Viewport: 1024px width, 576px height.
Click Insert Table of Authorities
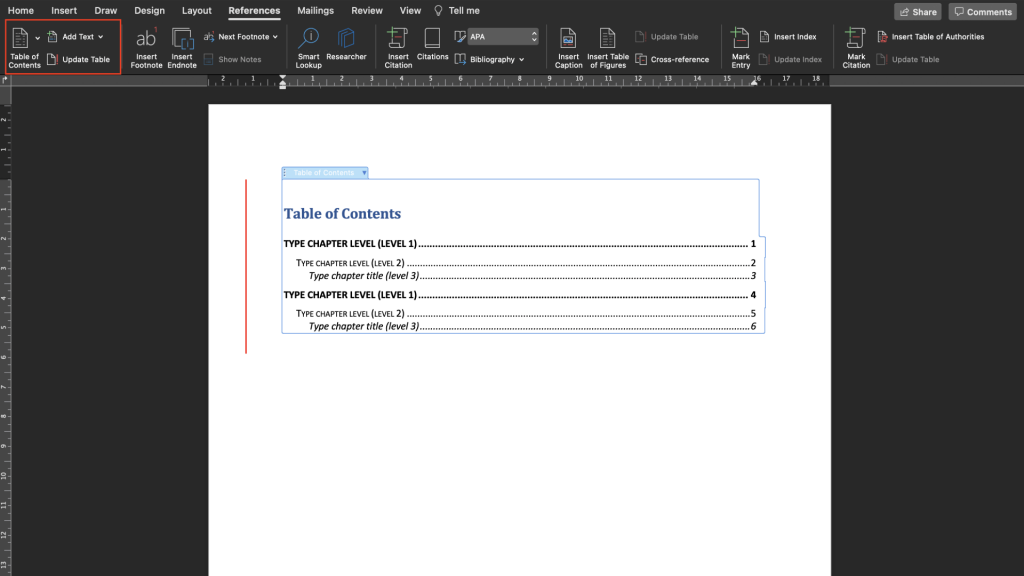tap(931, 37)
